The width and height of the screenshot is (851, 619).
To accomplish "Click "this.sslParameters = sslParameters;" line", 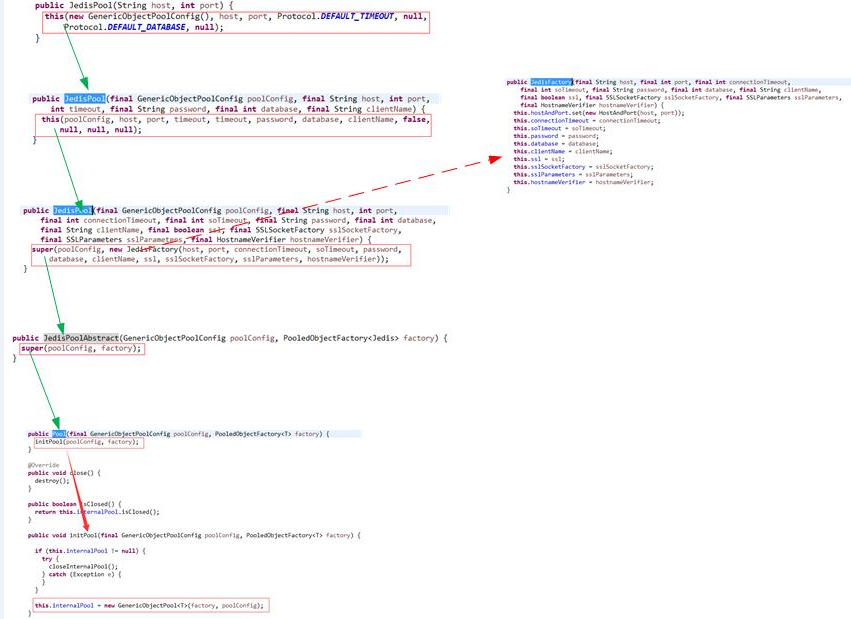I will coord(573,175).
